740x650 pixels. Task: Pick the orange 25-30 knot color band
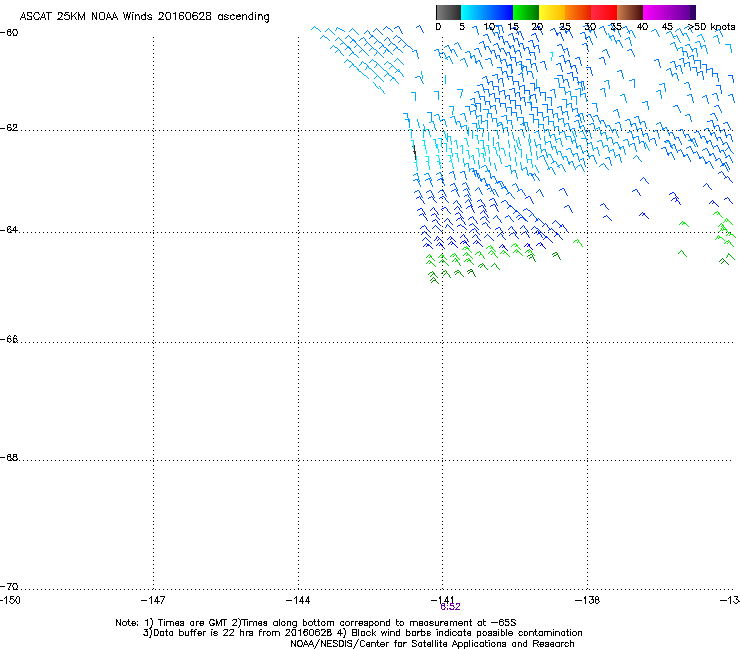[x=578, y=12]
